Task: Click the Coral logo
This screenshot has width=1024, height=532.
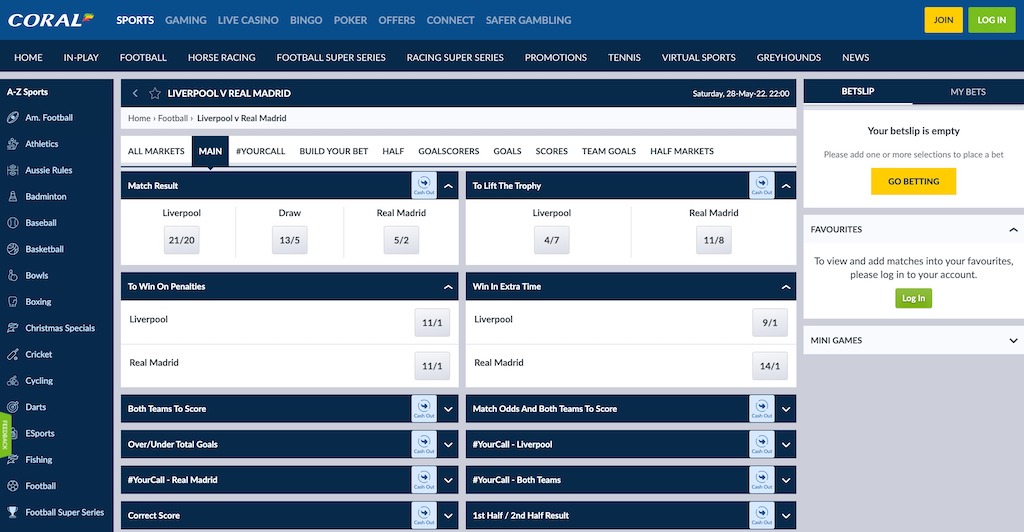Action: (51, 20)
